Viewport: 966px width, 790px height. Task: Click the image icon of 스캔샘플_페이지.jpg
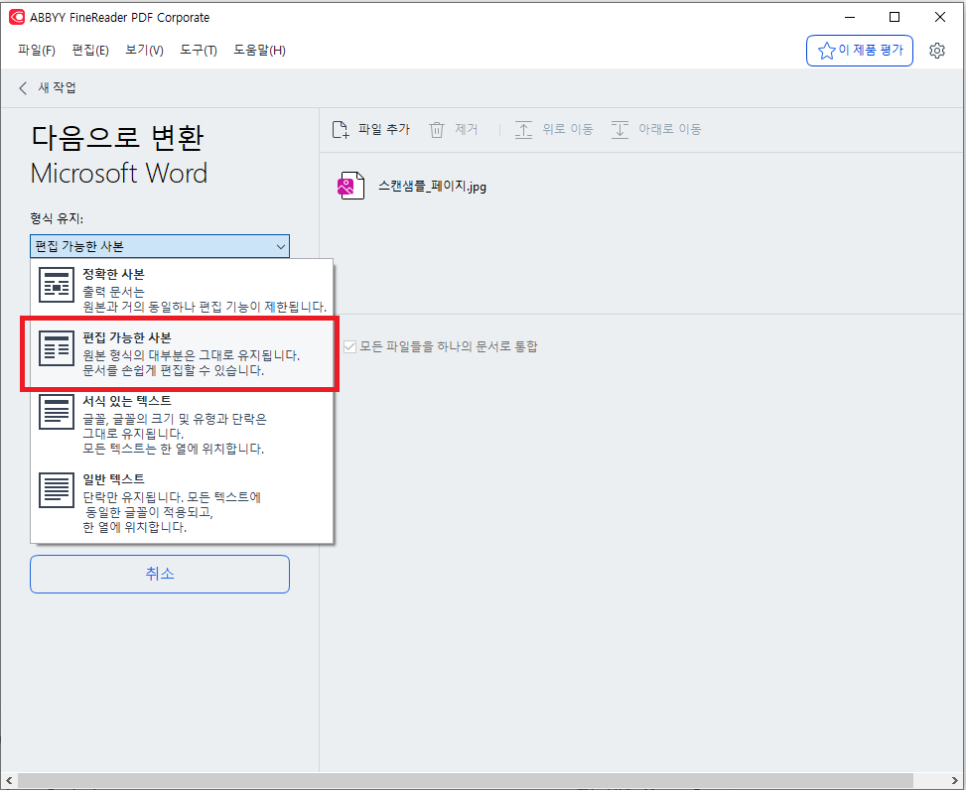click(350, 186)
